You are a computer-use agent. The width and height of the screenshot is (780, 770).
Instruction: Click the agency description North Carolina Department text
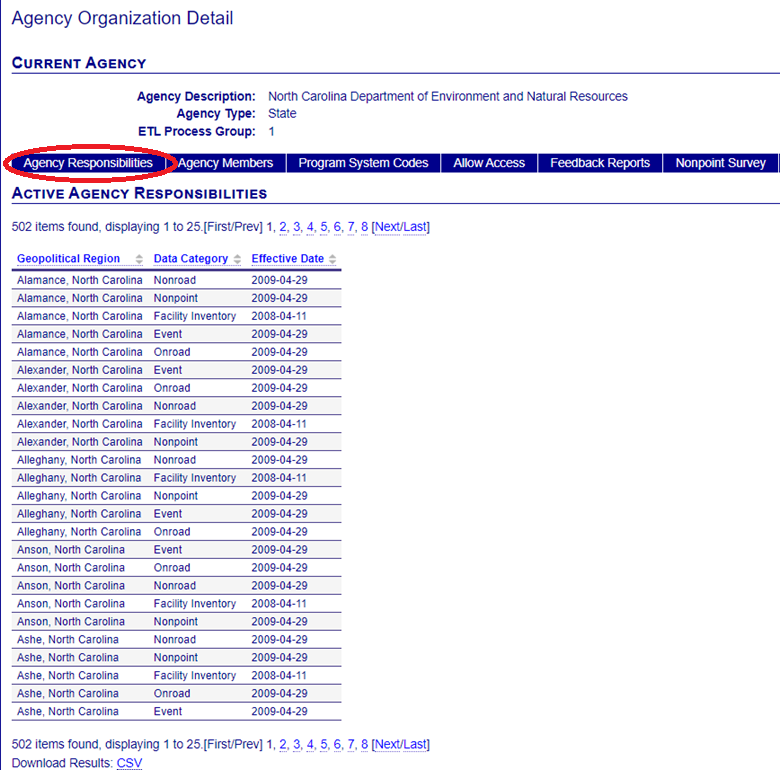click(x=448, y=96)
